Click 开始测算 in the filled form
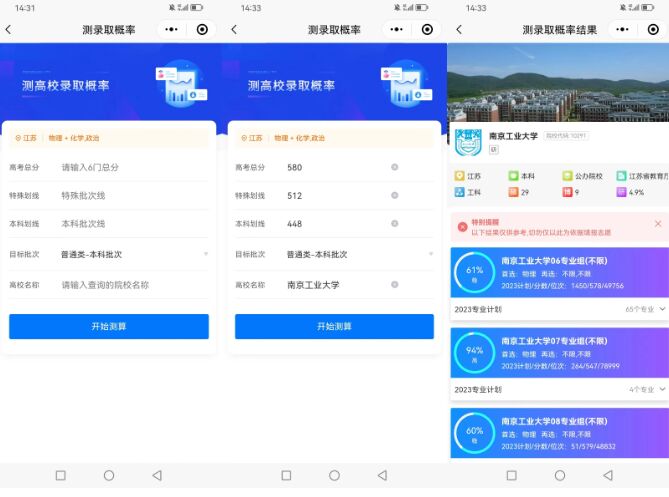Image resolution: width=669 pixels, height=497 pixels. pyautogui.click(x=335, y=327)
